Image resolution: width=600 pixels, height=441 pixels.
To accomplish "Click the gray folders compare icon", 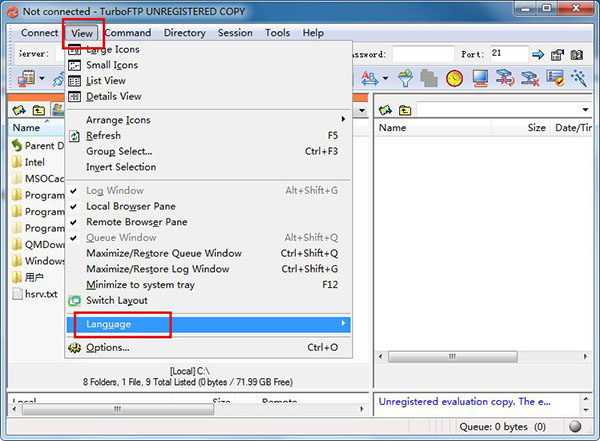I will (x=429, y=78).
